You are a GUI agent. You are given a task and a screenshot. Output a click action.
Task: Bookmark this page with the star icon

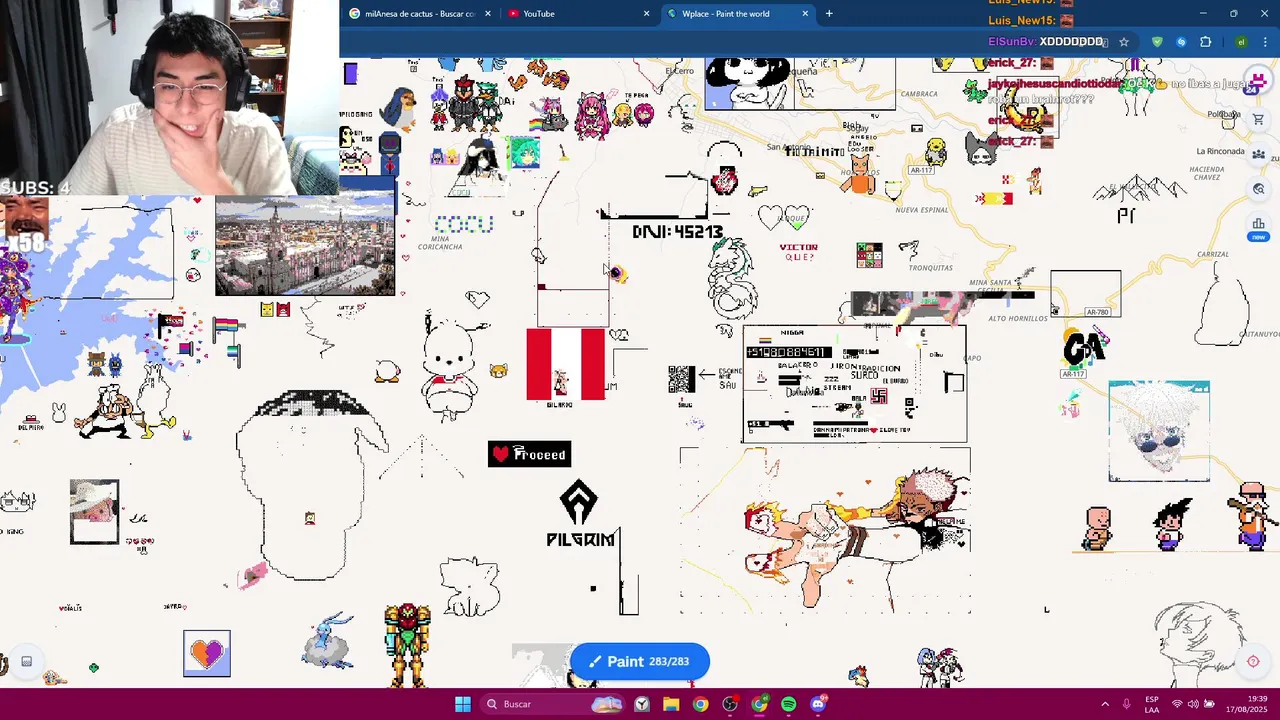point(1124,42)
